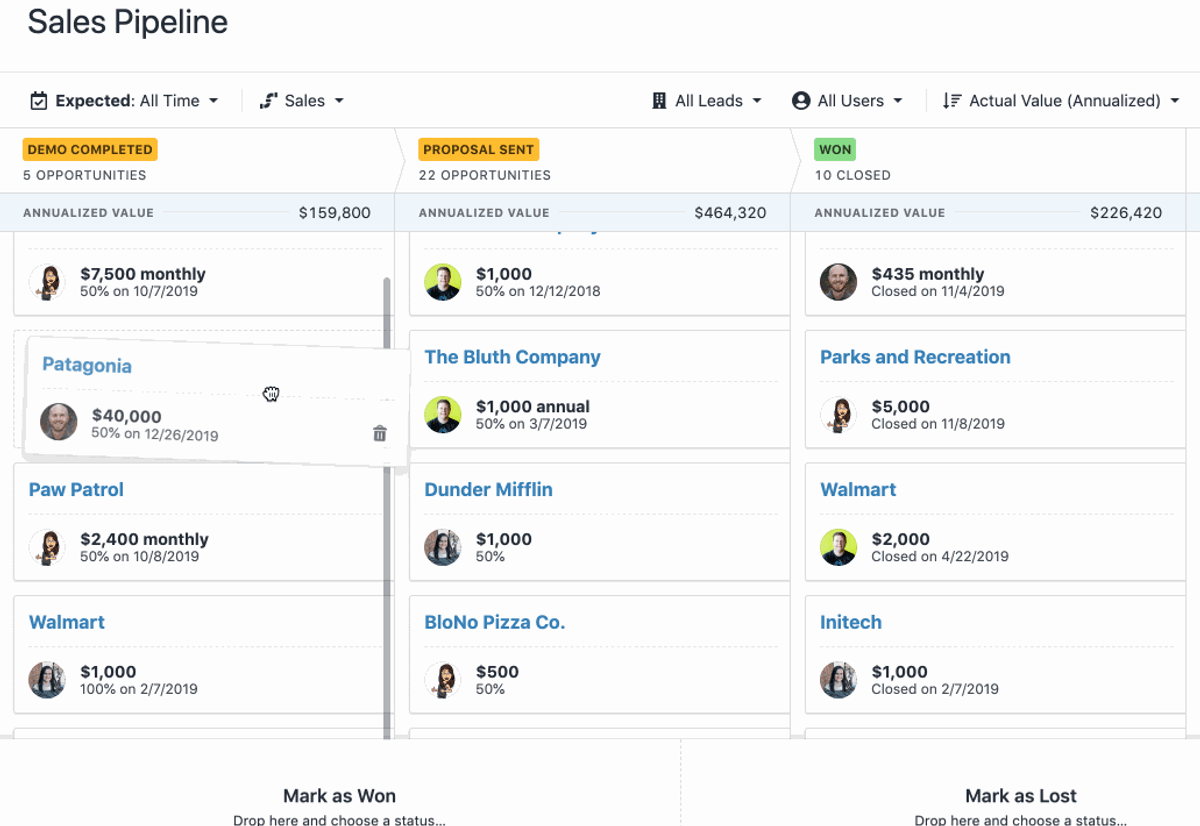Click the Proposal Sent stage label
1200x826 pixels.
tap(479, 150)
